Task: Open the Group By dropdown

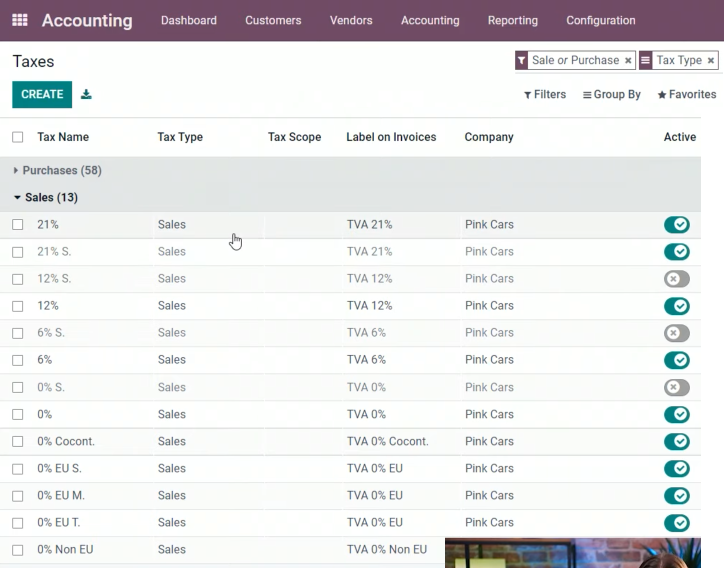Action: 612,95
